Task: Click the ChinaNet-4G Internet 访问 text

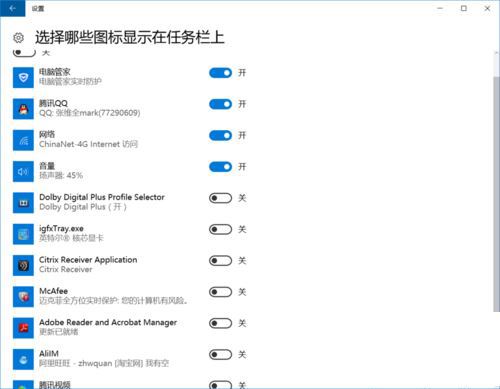Action: click(88, 144)
